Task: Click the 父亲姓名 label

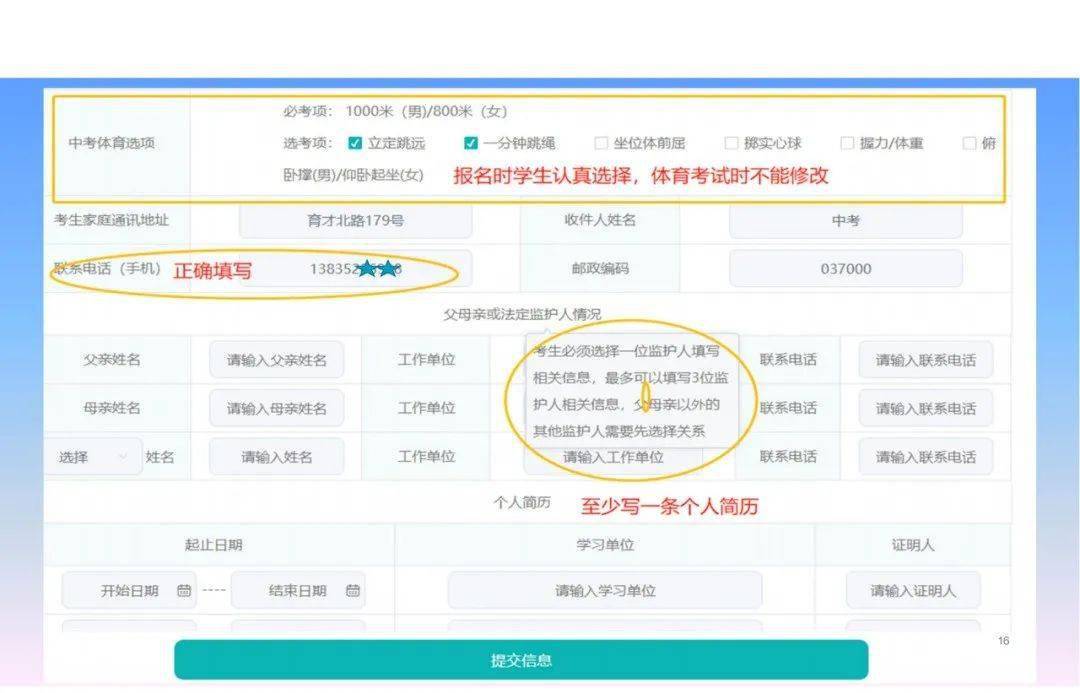Action: [x=112, y=360]
